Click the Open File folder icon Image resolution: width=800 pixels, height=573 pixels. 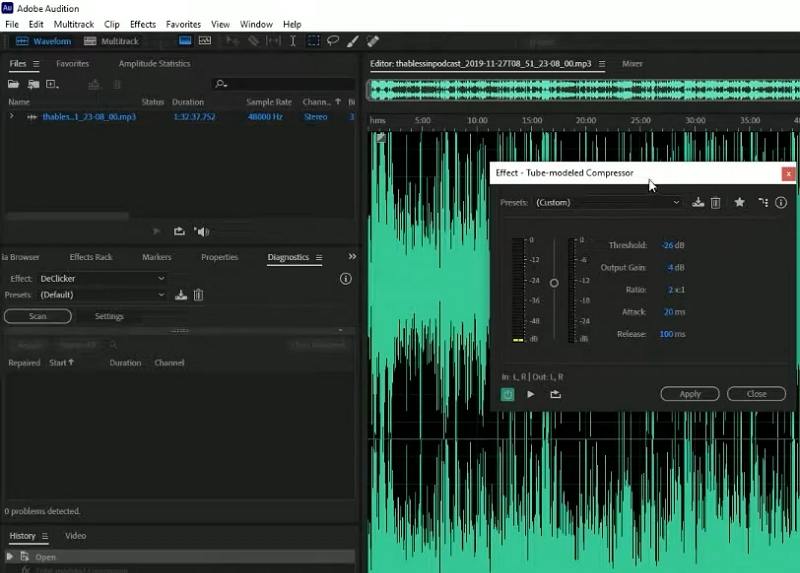click(x=14, y=85)
